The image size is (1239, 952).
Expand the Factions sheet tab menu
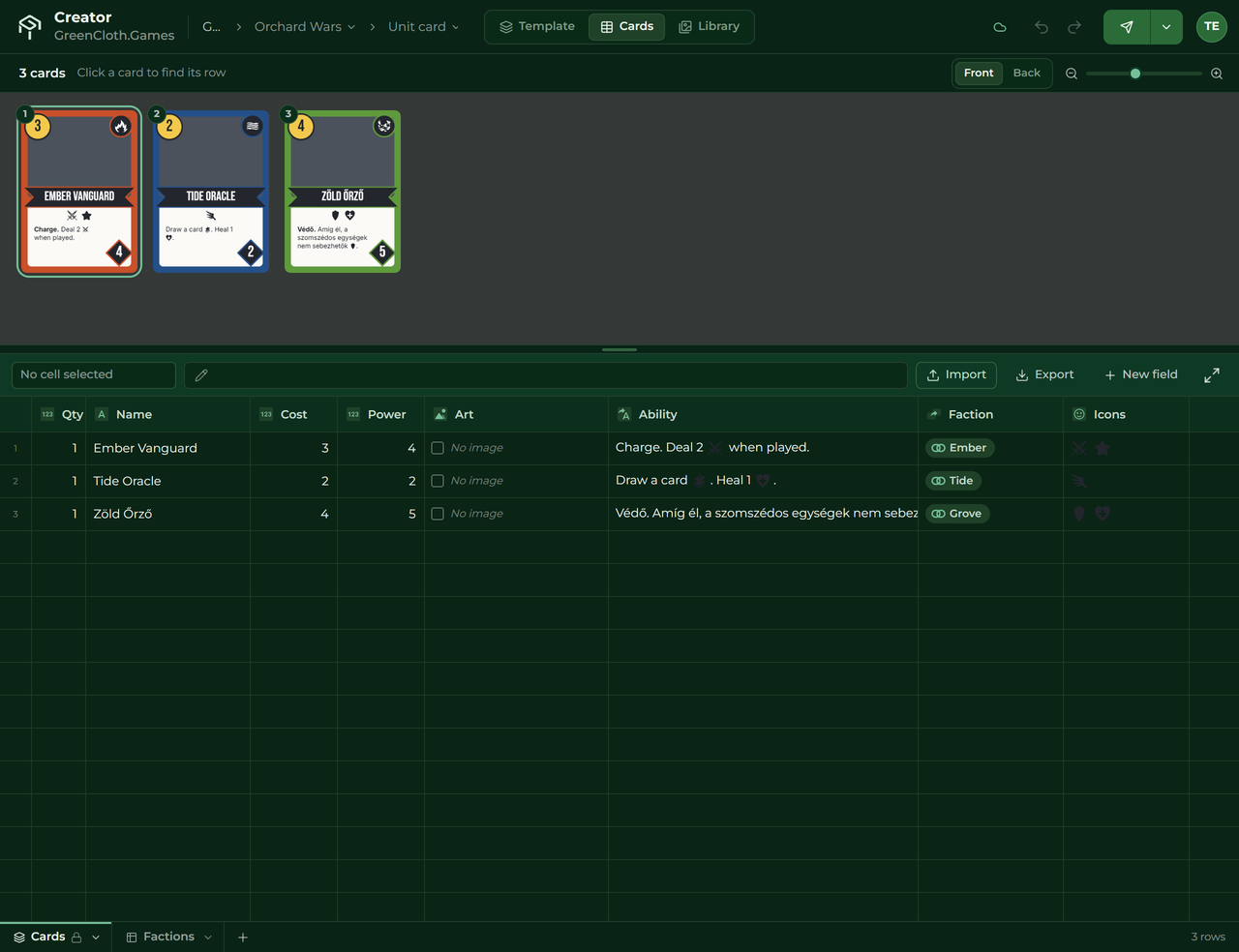pos(208,937)
